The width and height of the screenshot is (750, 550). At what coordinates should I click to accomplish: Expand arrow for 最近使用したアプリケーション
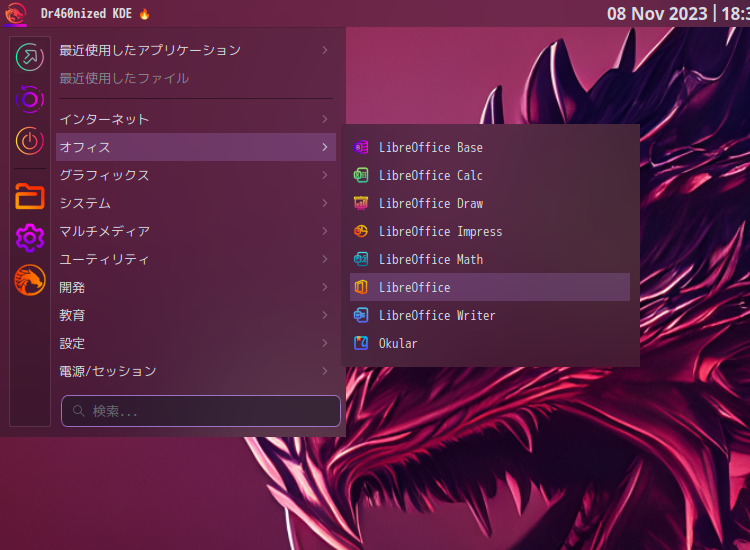click(325, 50)
